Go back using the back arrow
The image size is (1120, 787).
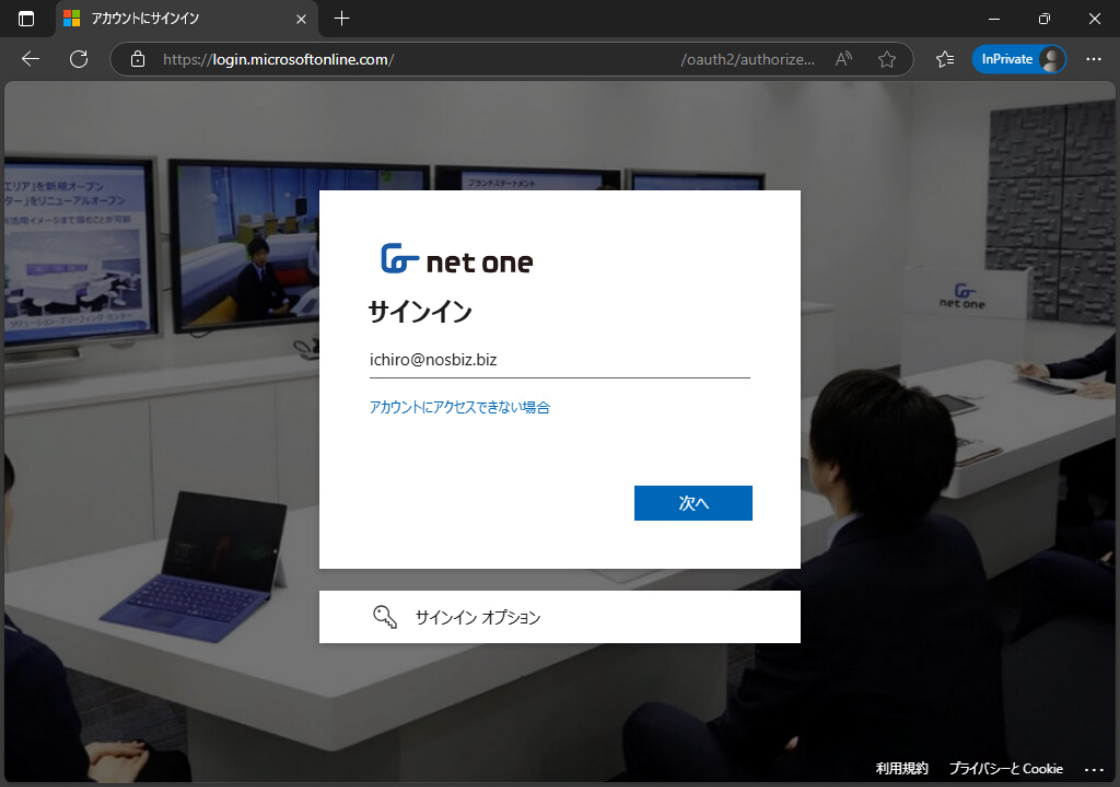(31, 59)
